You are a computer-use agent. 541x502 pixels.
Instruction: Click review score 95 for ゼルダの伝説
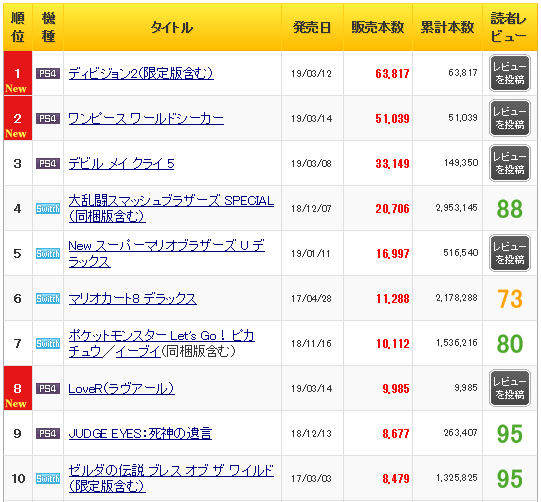(510, 479)
